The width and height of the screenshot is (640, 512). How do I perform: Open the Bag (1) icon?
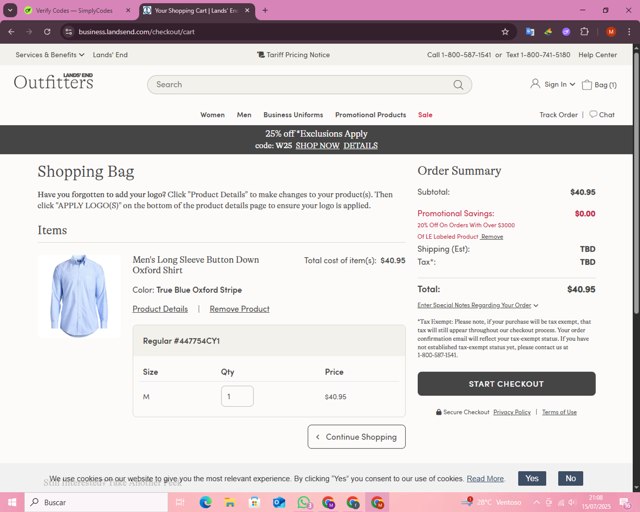pyautogui.click(x=599, y=85)
